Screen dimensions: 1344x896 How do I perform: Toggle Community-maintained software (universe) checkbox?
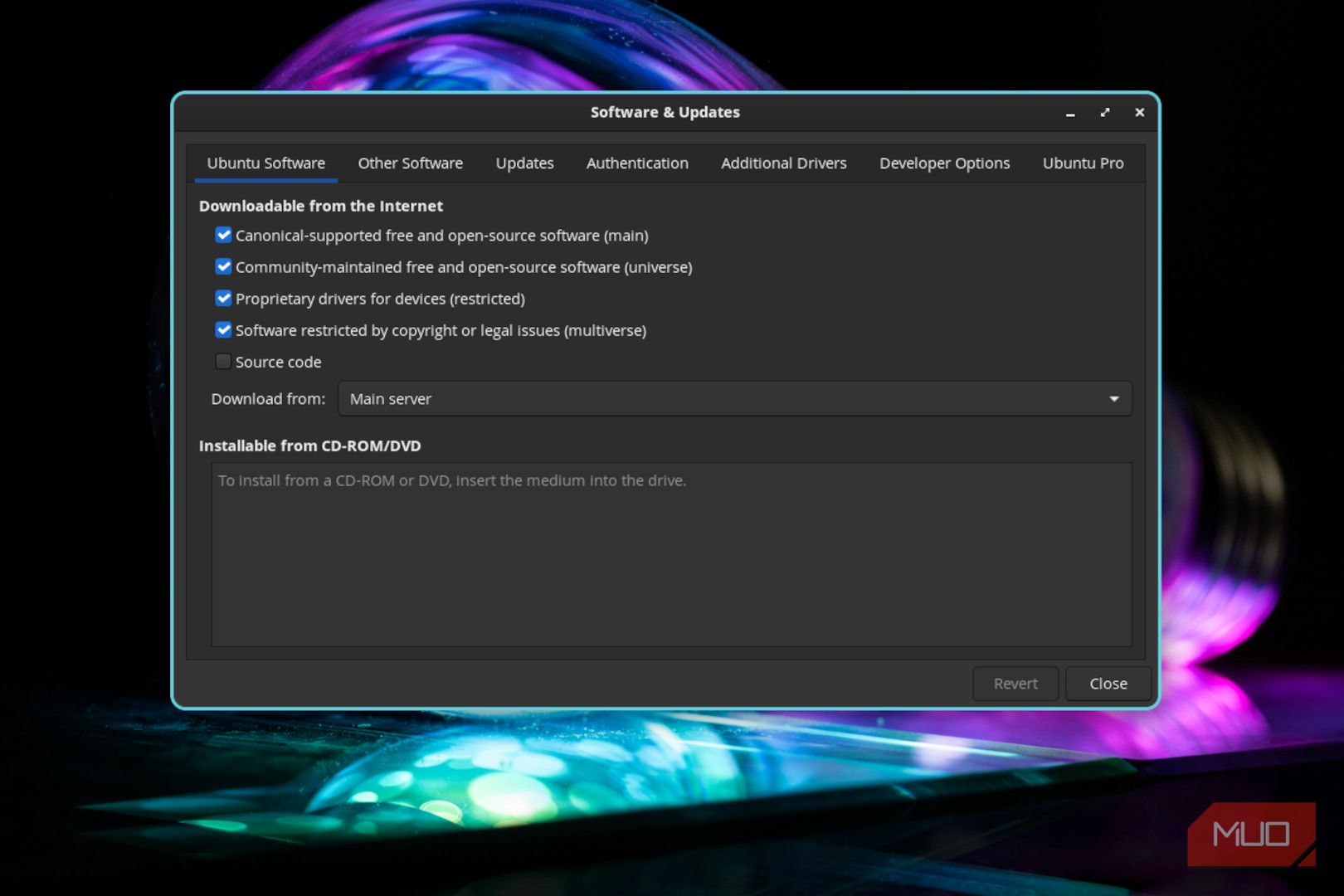(x=223, y=267)
